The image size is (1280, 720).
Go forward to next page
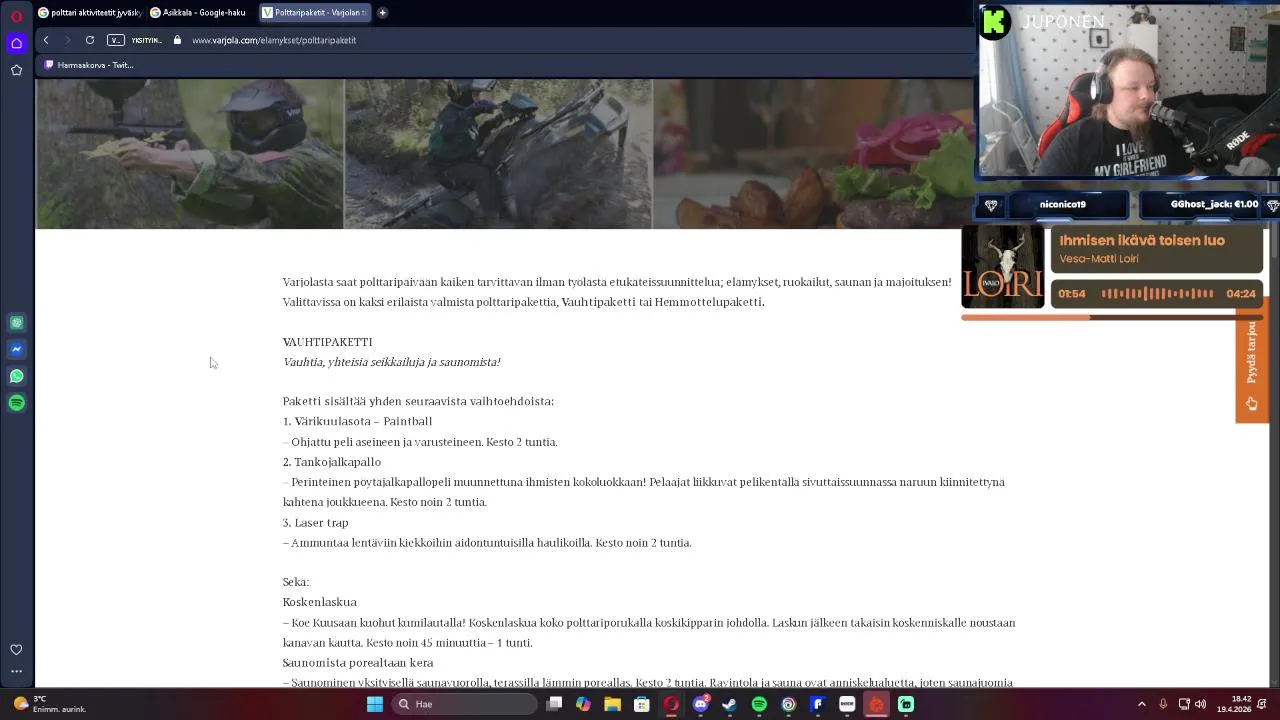pyautogui.click(x=68, y=40)
